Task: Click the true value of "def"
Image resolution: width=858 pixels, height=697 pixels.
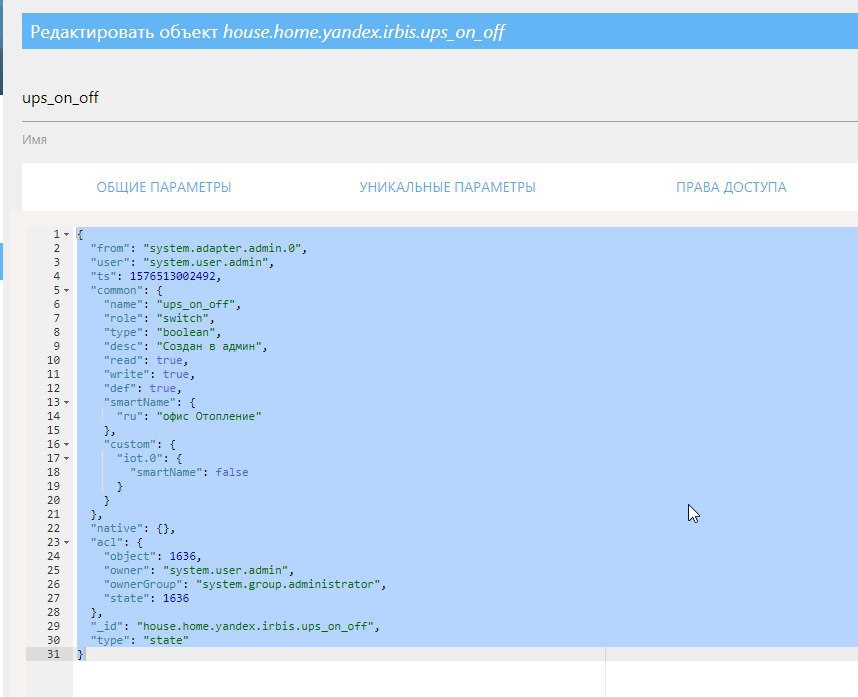Action: tap(163, 388)
